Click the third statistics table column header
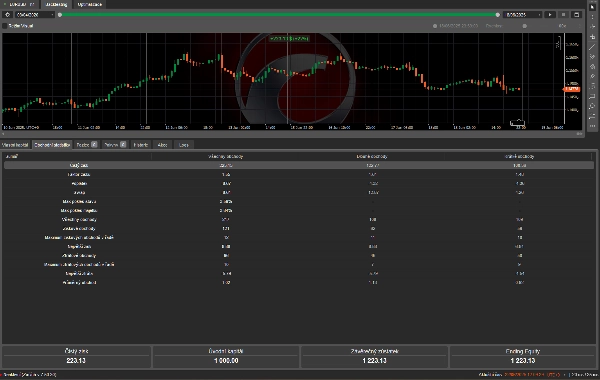Image resolution: width=600 pixels, height=380 pixels. 372,156
